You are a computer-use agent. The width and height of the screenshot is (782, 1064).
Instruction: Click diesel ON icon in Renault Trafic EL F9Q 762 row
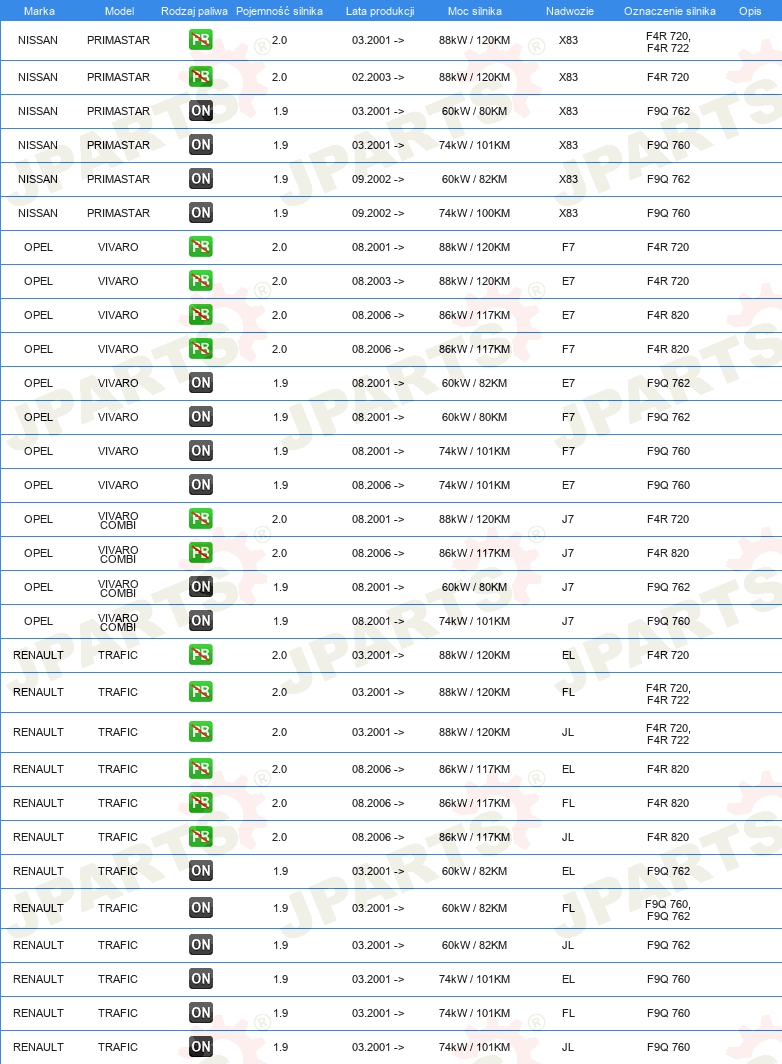point(200,870)
